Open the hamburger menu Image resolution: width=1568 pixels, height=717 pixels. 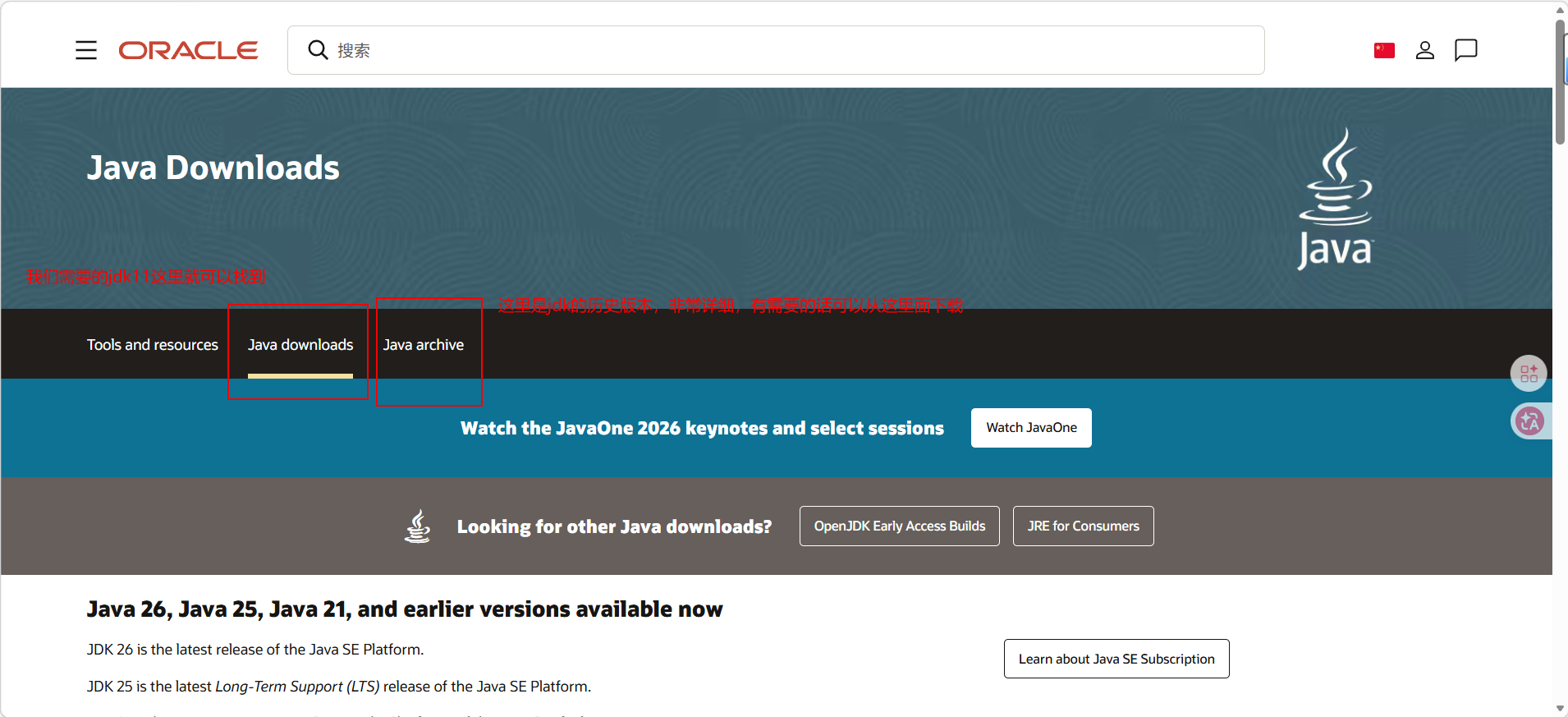86,50
